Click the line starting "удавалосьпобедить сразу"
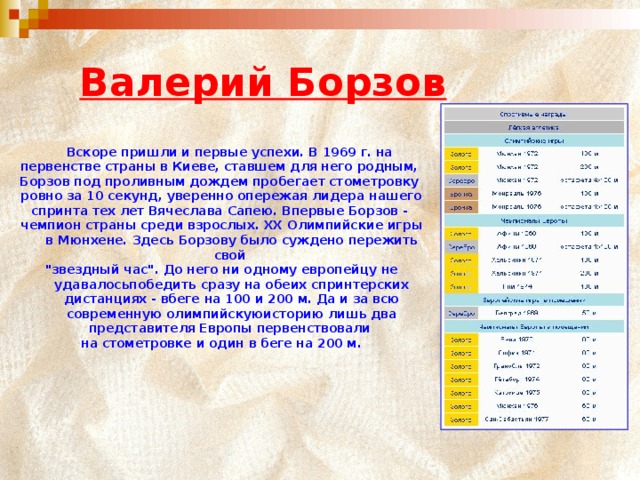This screenshot has height=480, width=640. pyautogui.click(x=231, y=284)
